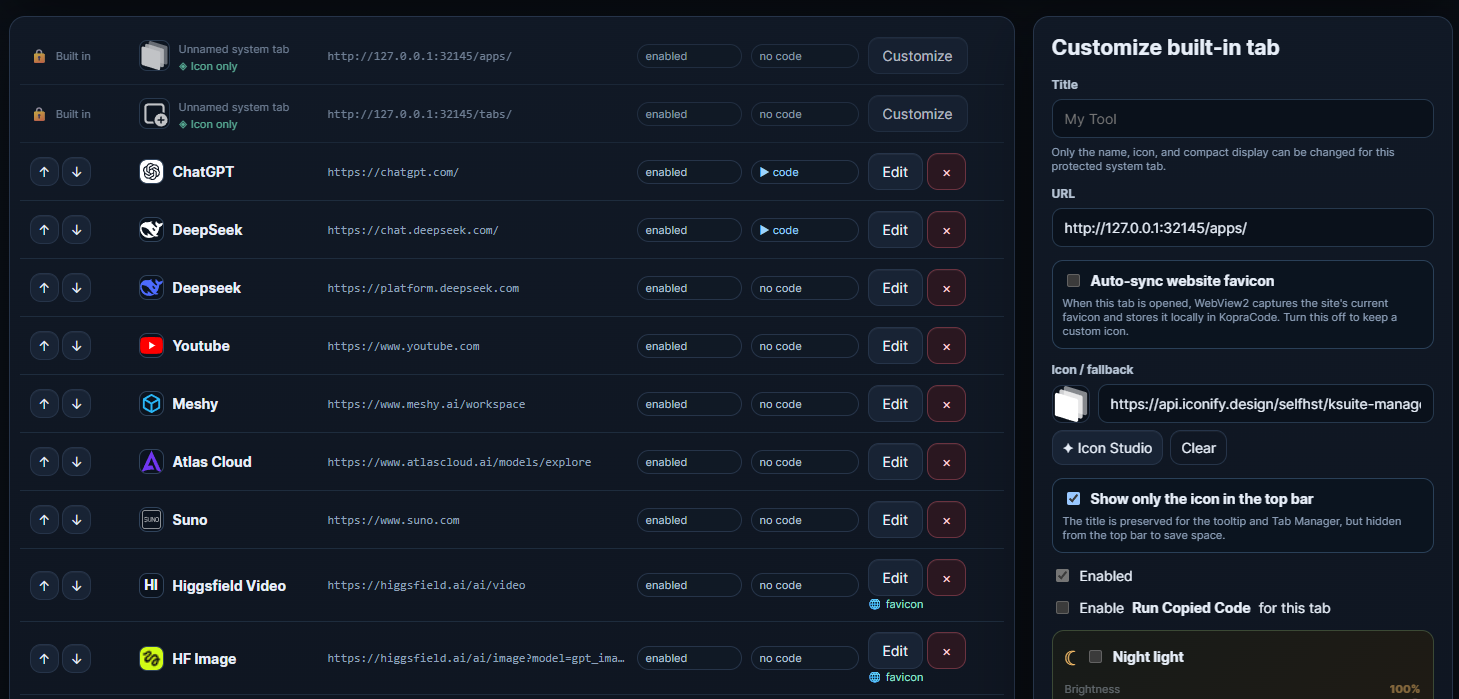Toggle the Enabled checkbox

coord(1062,576)
